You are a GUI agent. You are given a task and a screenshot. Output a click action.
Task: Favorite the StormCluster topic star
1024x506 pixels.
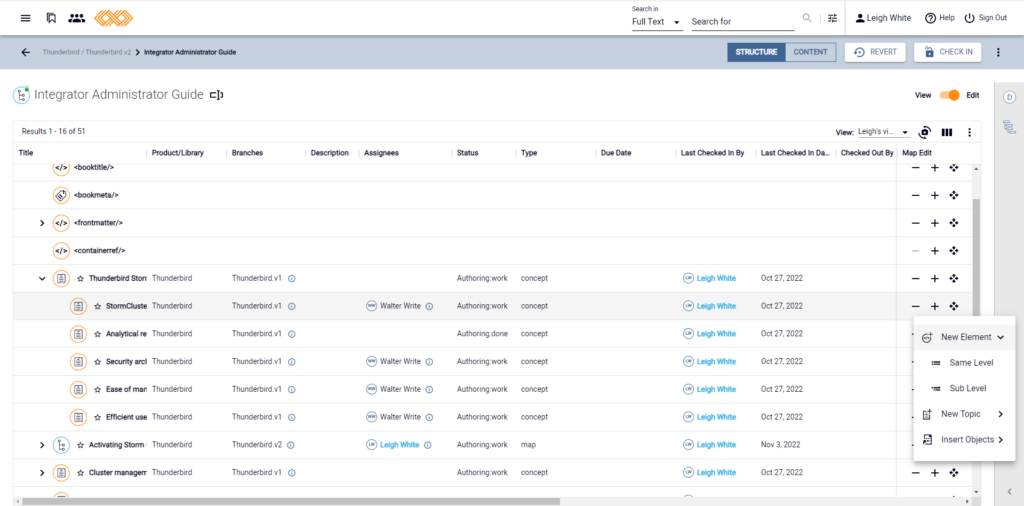[x=97, y=306]
